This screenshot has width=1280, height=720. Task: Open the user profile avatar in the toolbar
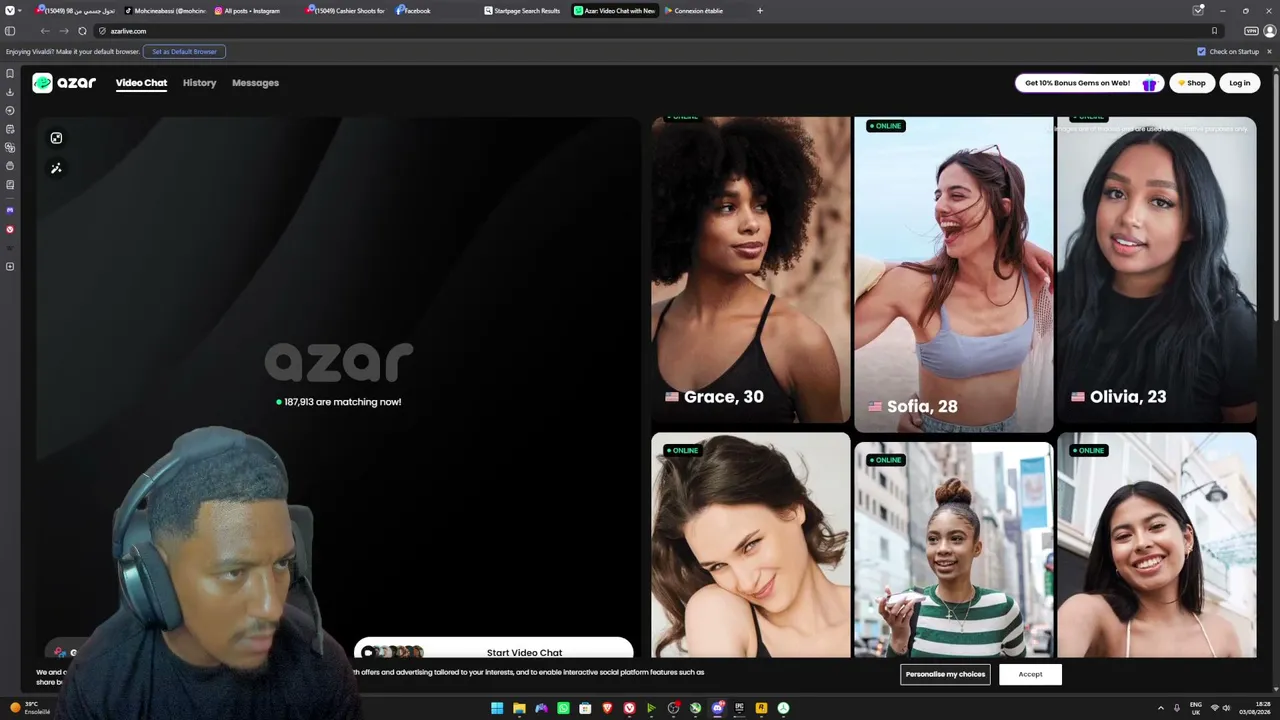1270,31
